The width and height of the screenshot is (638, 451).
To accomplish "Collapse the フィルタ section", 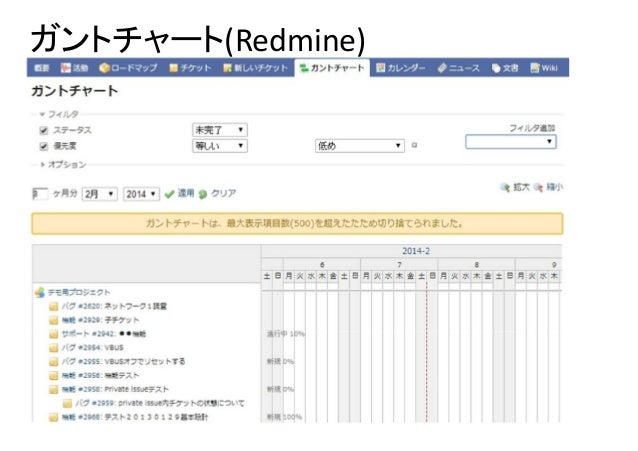I will click(x=59, y=114).
